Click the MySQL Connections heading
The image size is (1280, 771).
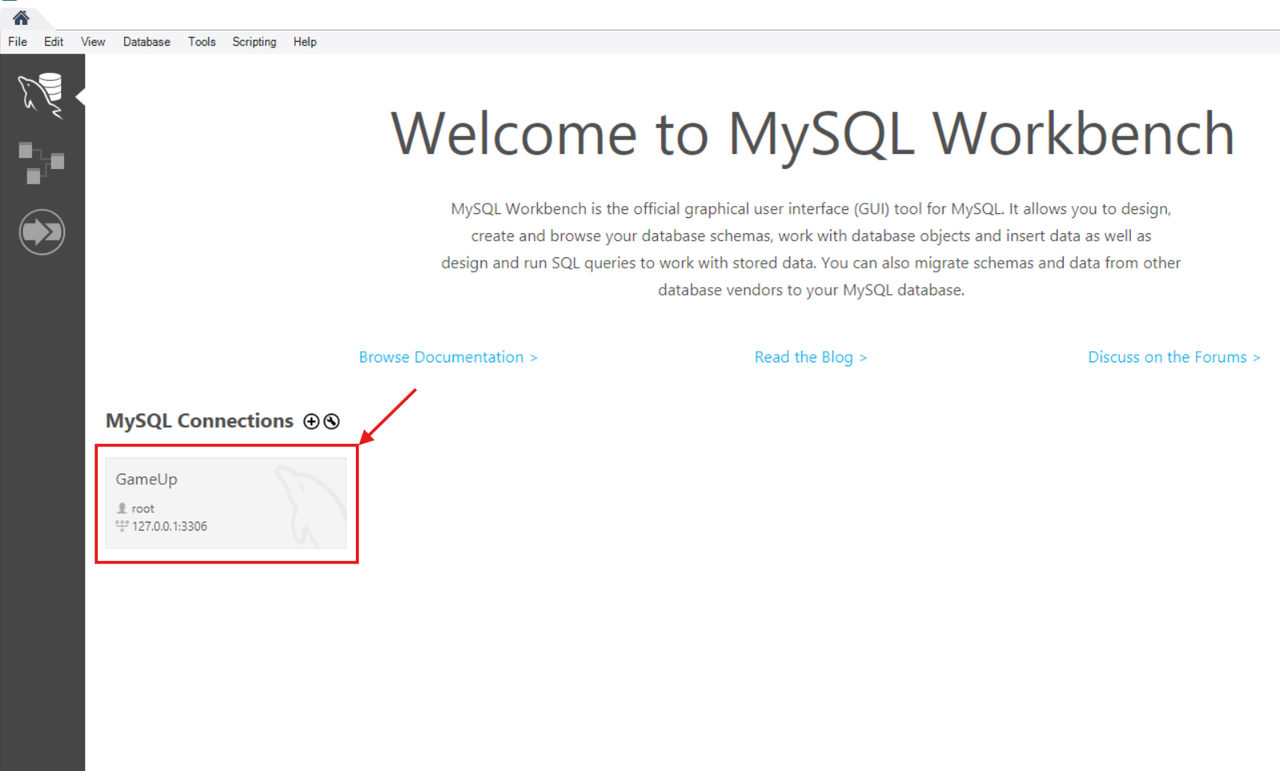click(x=200, y=421)
